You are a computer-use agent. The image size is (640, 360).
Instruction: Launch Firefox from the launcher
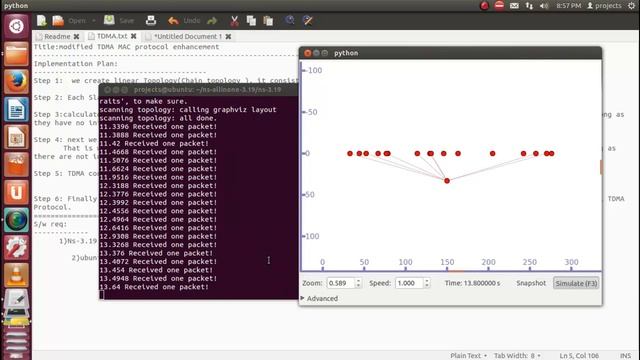(x=16, y=82)
